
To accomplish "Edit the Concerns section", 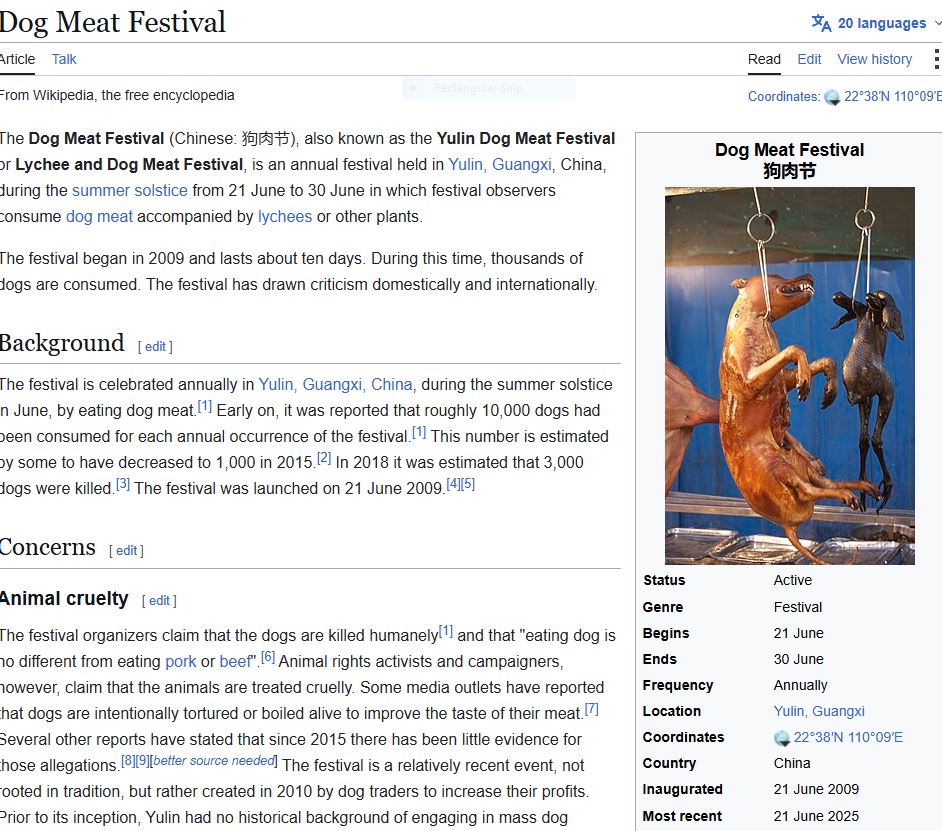I will 126,550.
